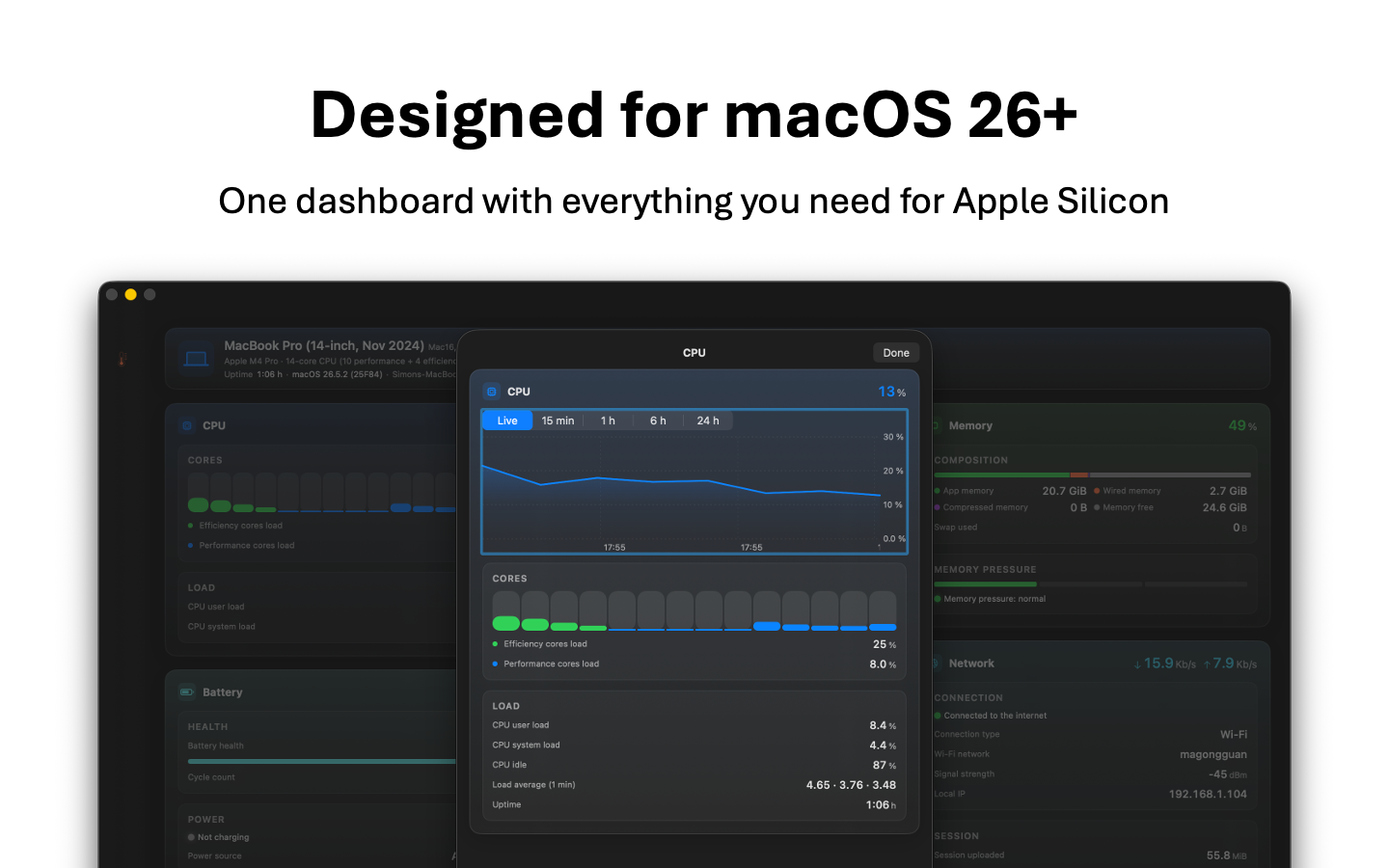Click the Memory 49 % value
The width and height of the screenshot is (1389, 868).
[x=1242, y=425]
